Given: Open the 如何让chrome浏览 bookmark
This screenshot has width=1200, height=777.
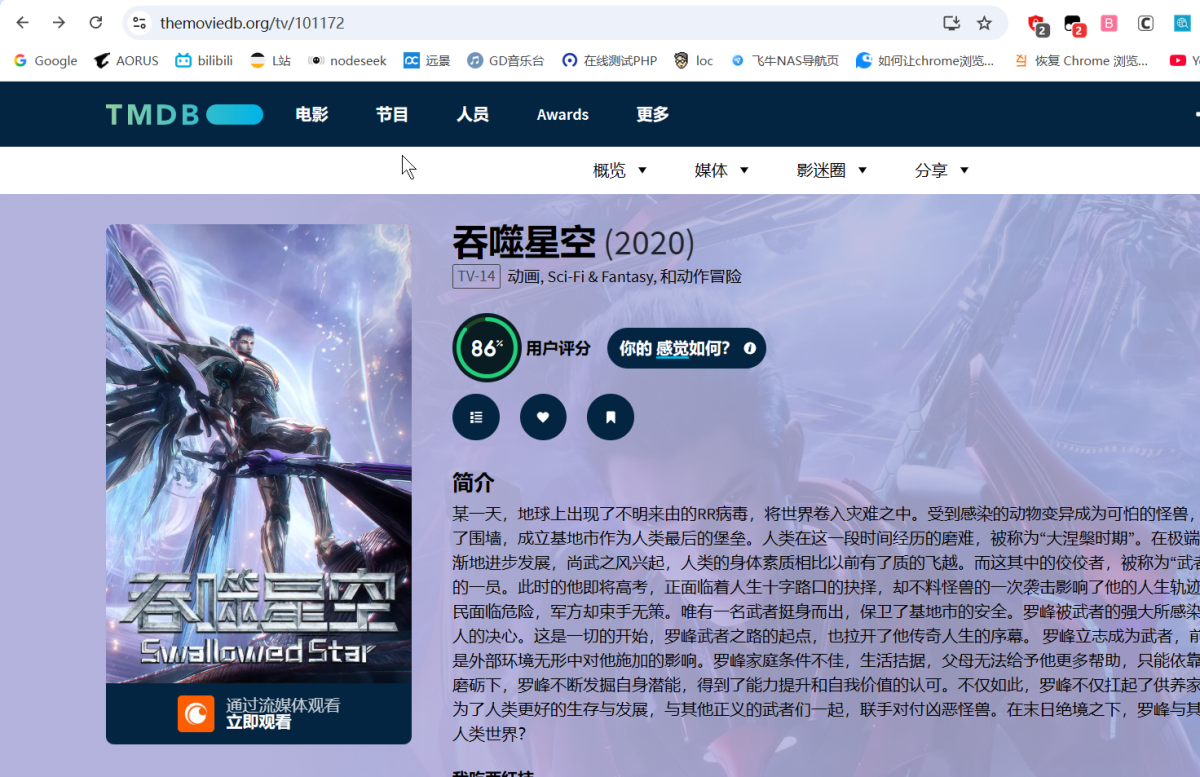Looking at the screenshot, I should point(925,60).
